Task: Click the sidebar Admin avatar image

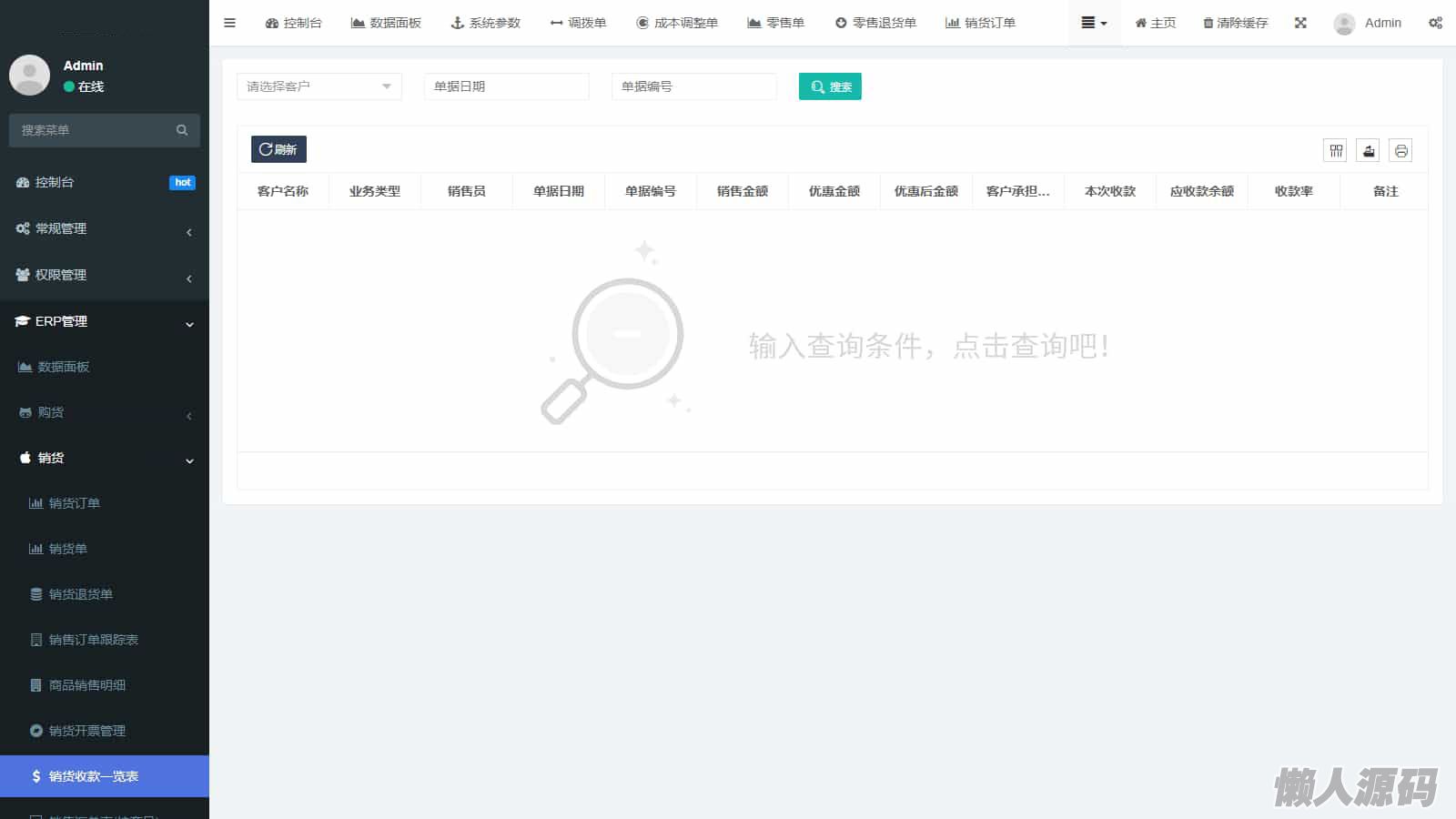Action: pos(29,75)
